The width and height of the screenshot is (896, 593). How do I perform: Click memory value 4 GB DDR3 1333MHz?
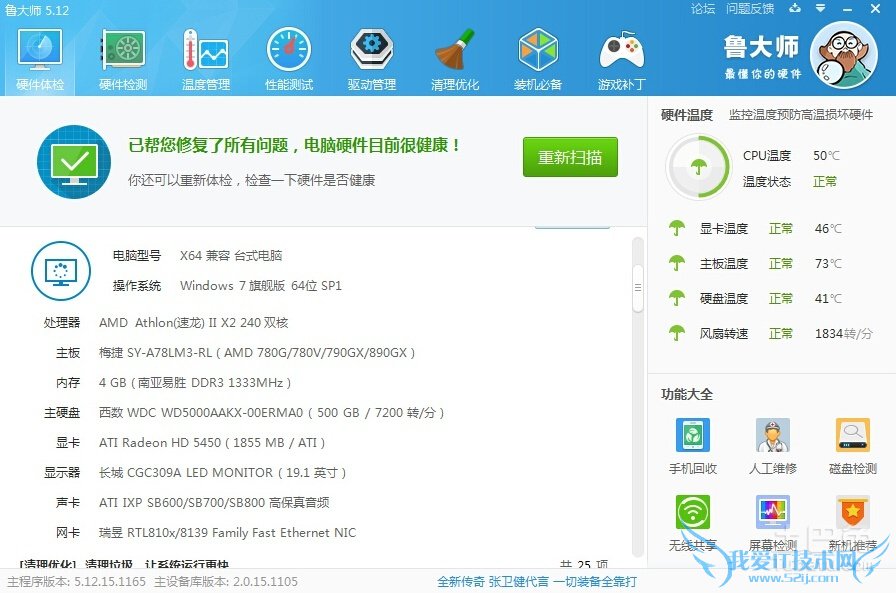click(x=195, y=383)
